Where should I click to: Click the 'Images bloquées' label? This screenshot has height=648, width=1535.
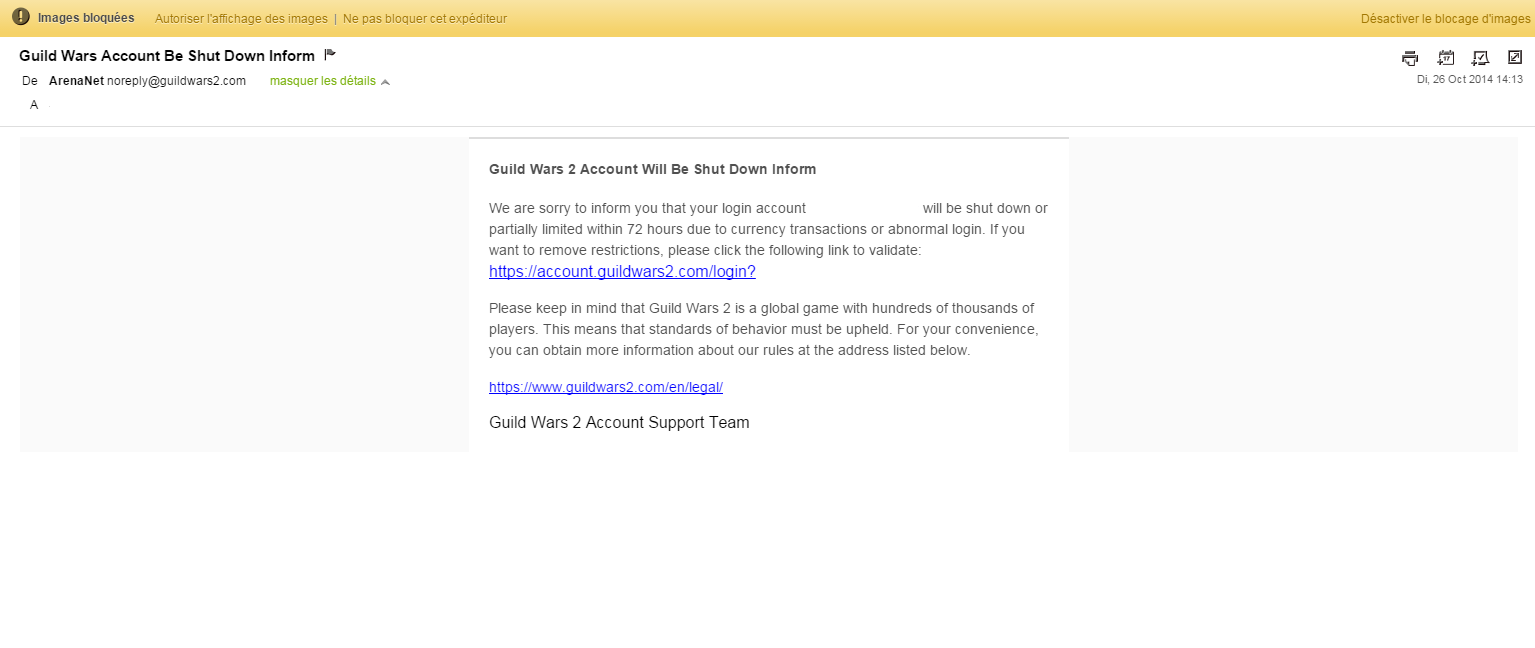click(x=86, y=18)
